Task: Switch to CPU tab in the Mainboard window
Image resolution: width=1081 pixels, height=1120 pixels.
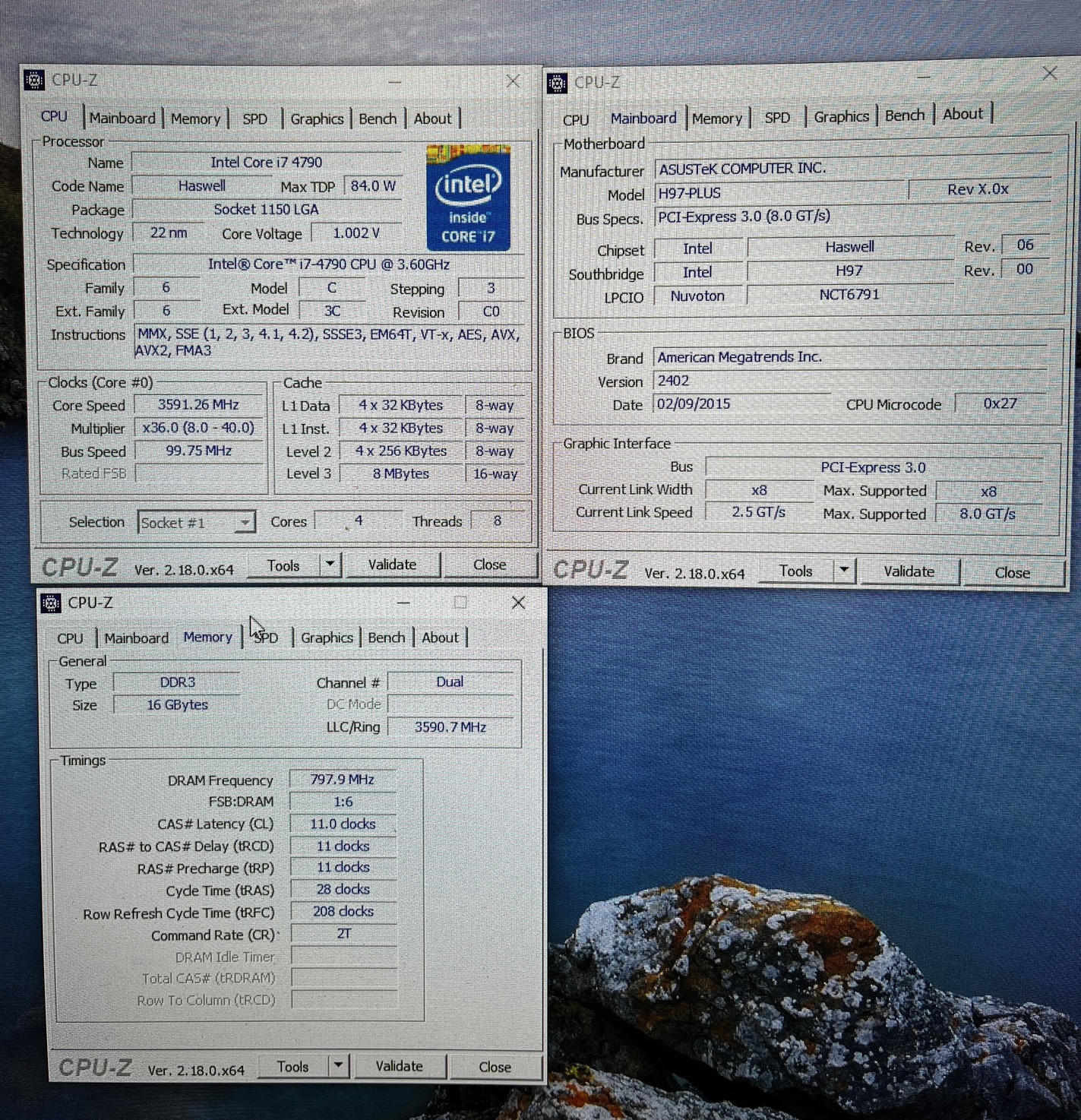Action: 576,120
